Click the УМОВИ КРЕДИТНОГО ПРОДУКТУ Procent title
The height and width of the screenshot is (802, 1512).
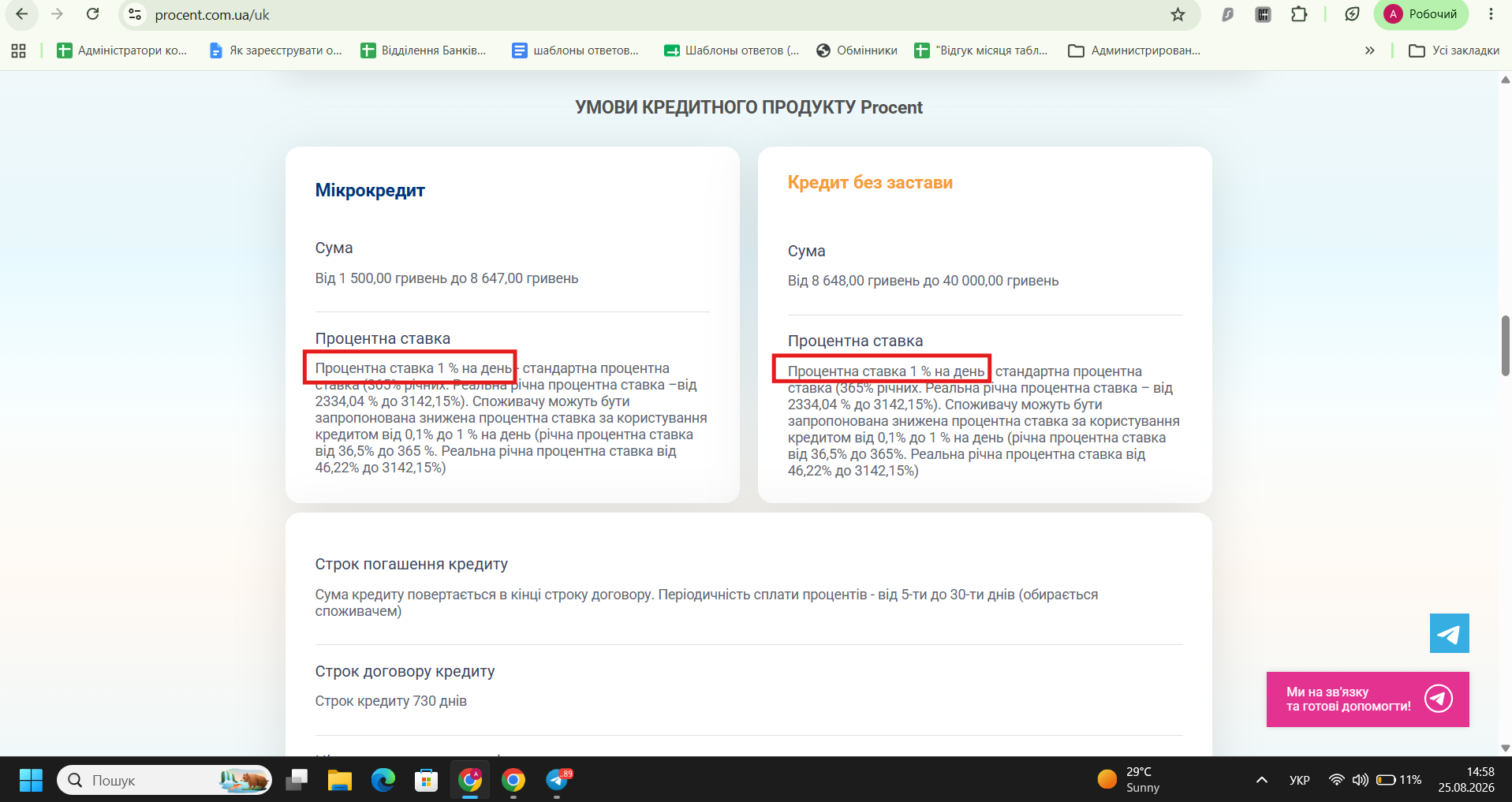(749, 107)
